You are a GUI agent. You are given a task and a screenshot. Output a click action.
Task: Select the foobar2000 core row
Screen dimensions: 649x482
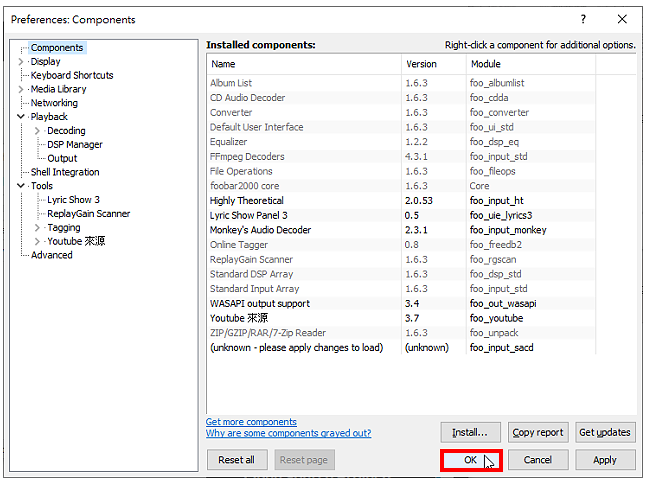pyautogui.click(x=401, y=186)
